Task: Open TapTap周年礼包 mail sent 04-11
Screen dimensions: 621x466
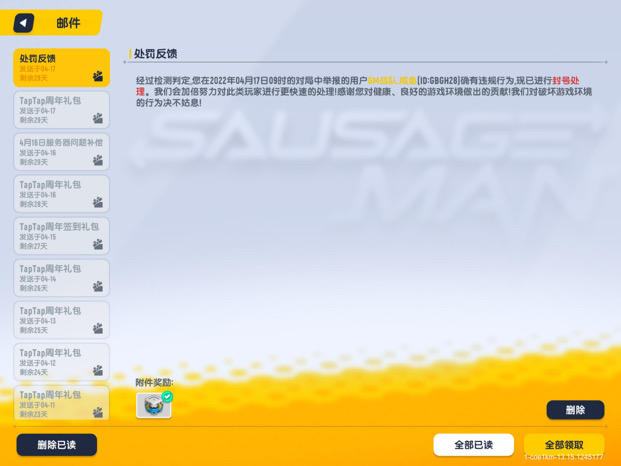Action: point(61,403)
